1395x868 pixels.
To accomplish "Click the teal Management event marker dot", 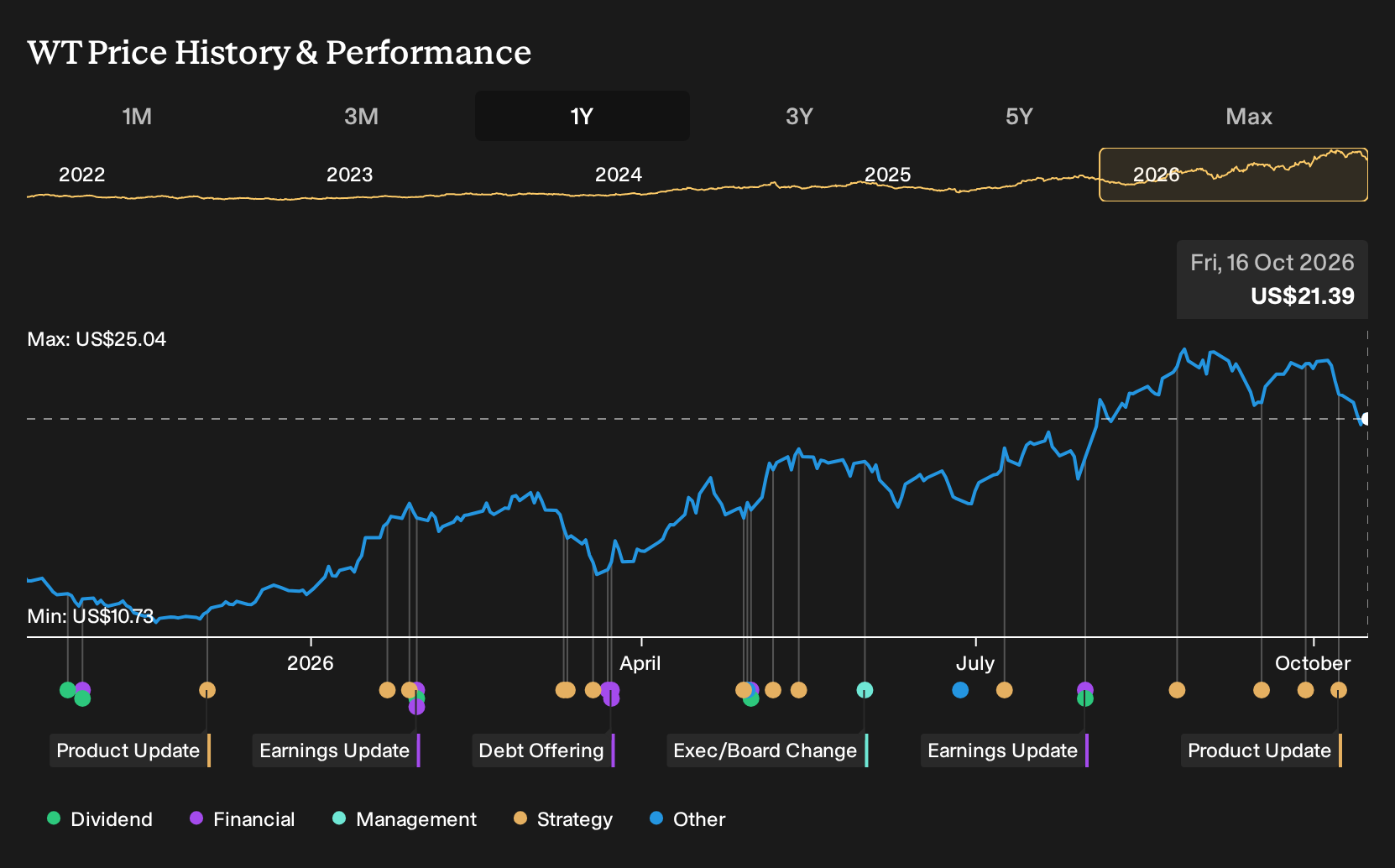I will [x=865, y=690].
